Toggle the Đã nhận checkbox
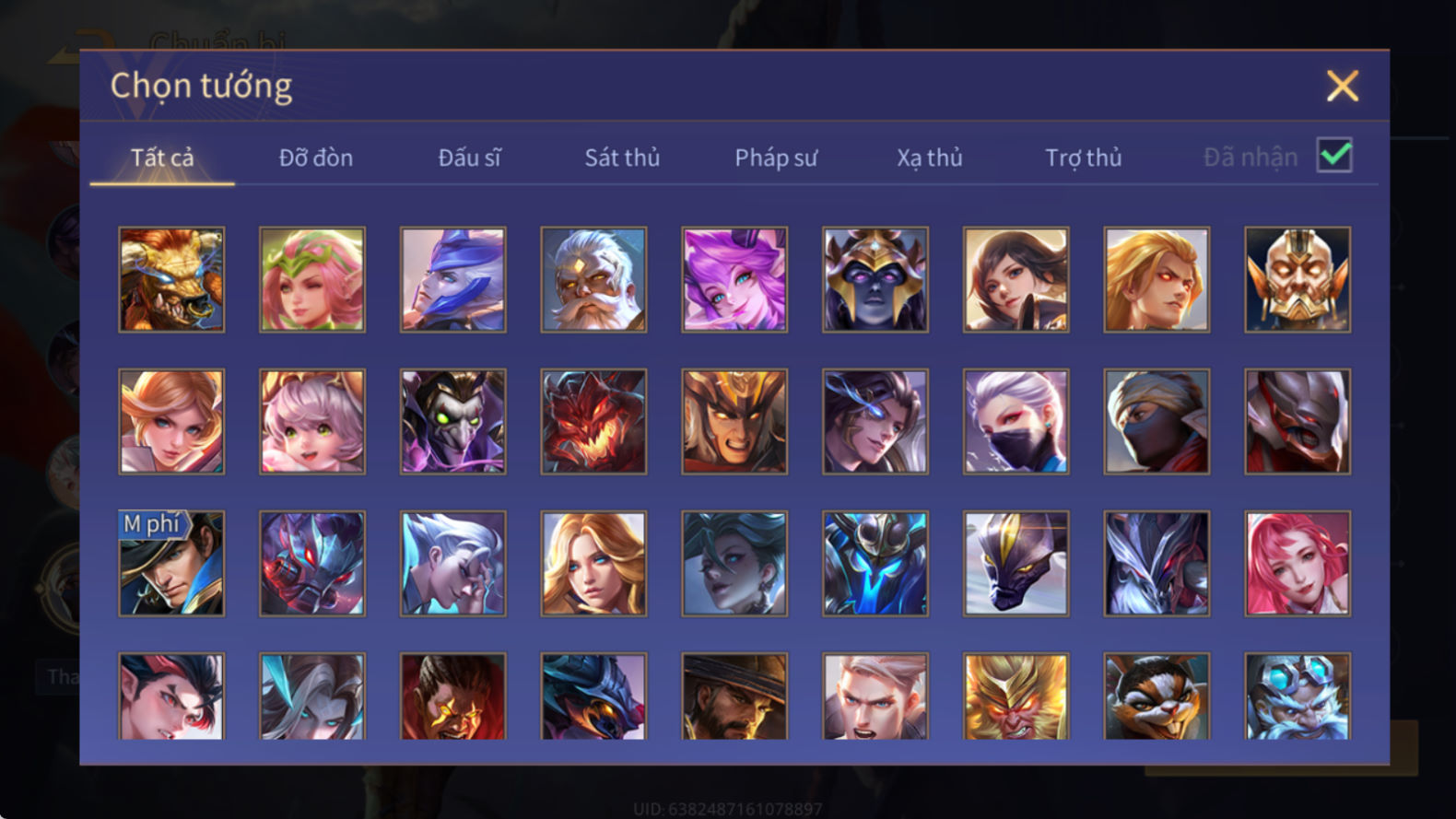Viewport: 1456px width, 819px height. (1334, 156)
